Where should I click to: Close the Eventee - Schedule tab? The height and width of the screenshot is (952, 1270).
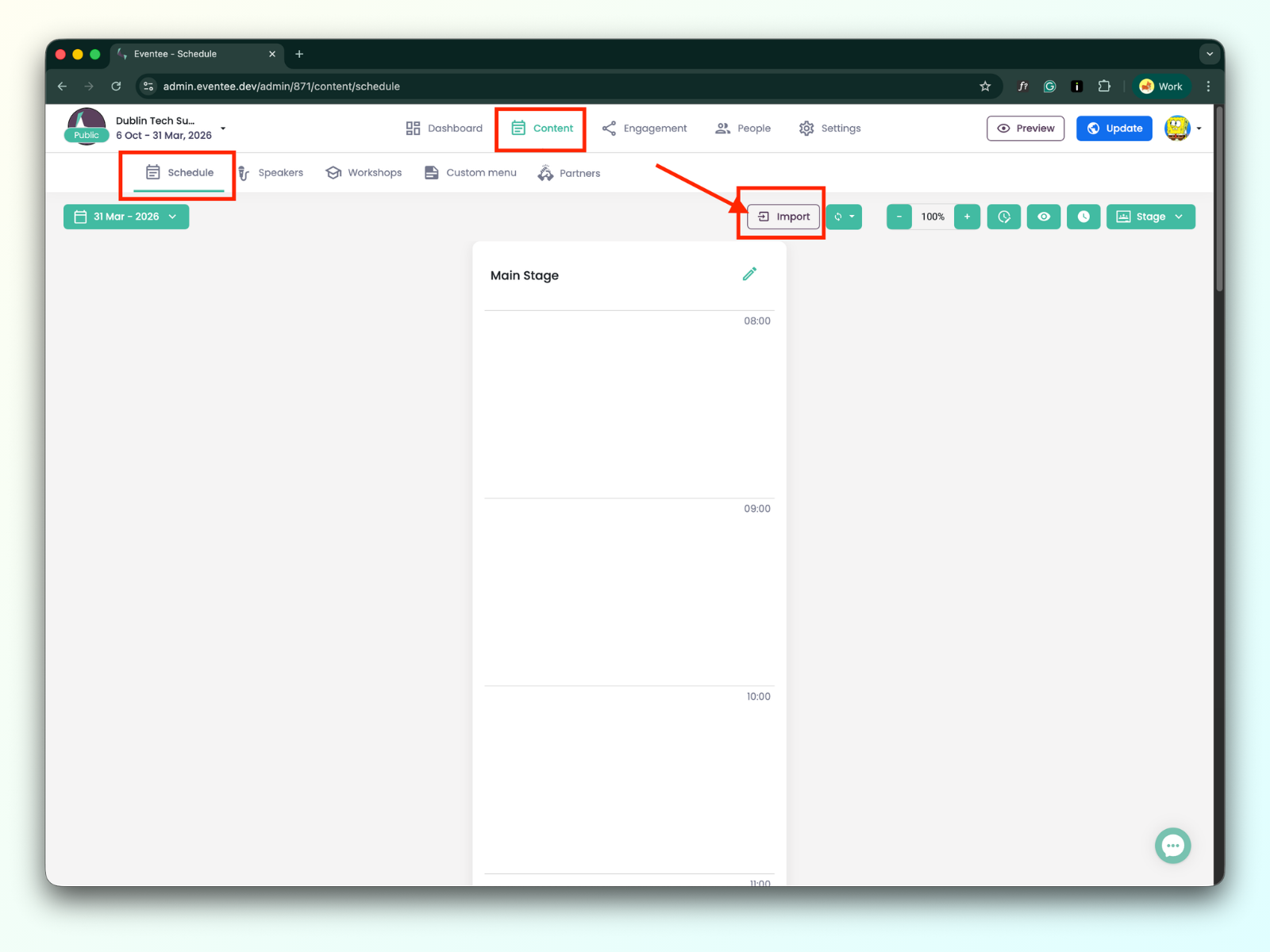pos(272,54)
